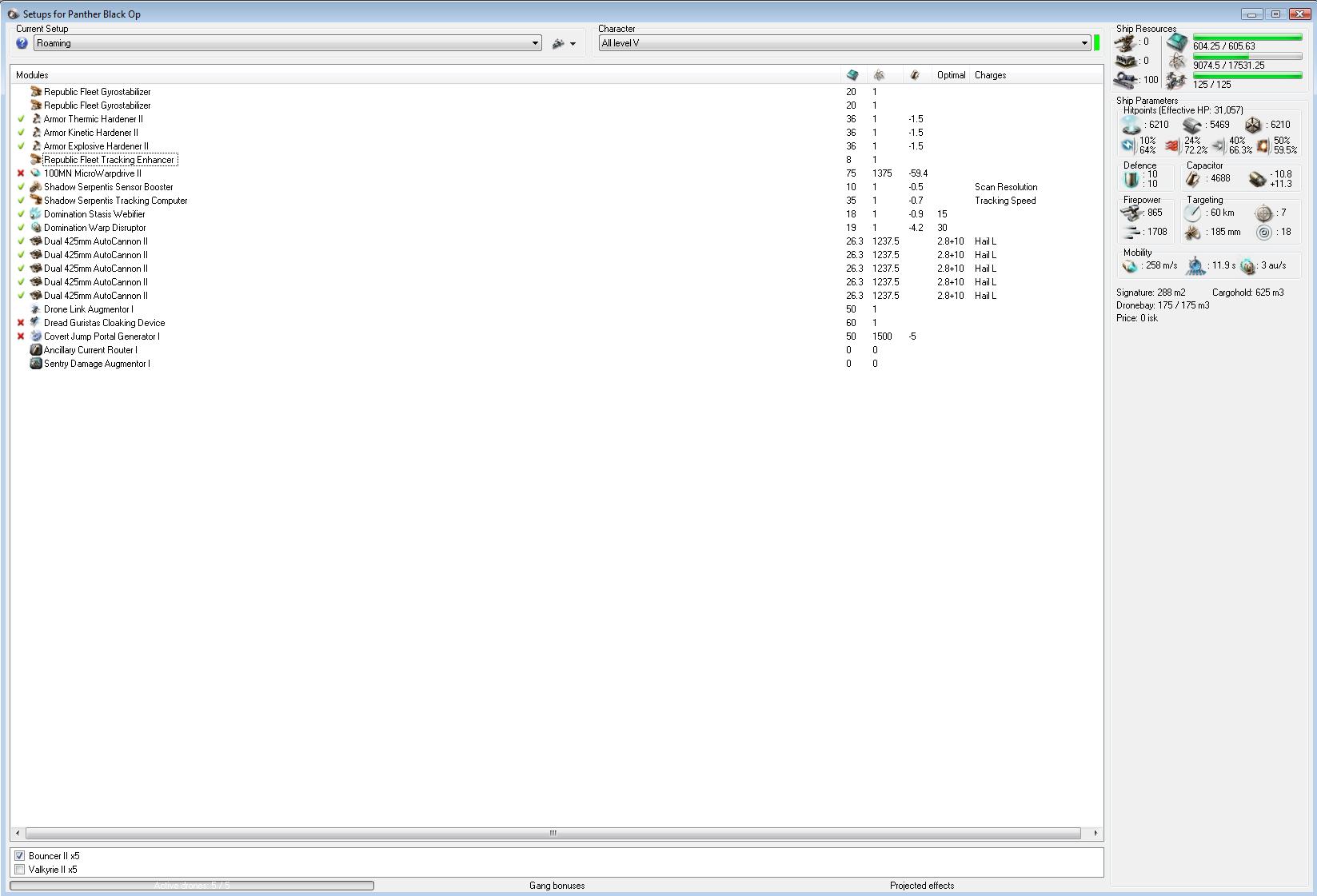Screen dimensions: 1317x896
Task: Click the ship icon beside the Current Setup box
Action: tap(558, 44)
